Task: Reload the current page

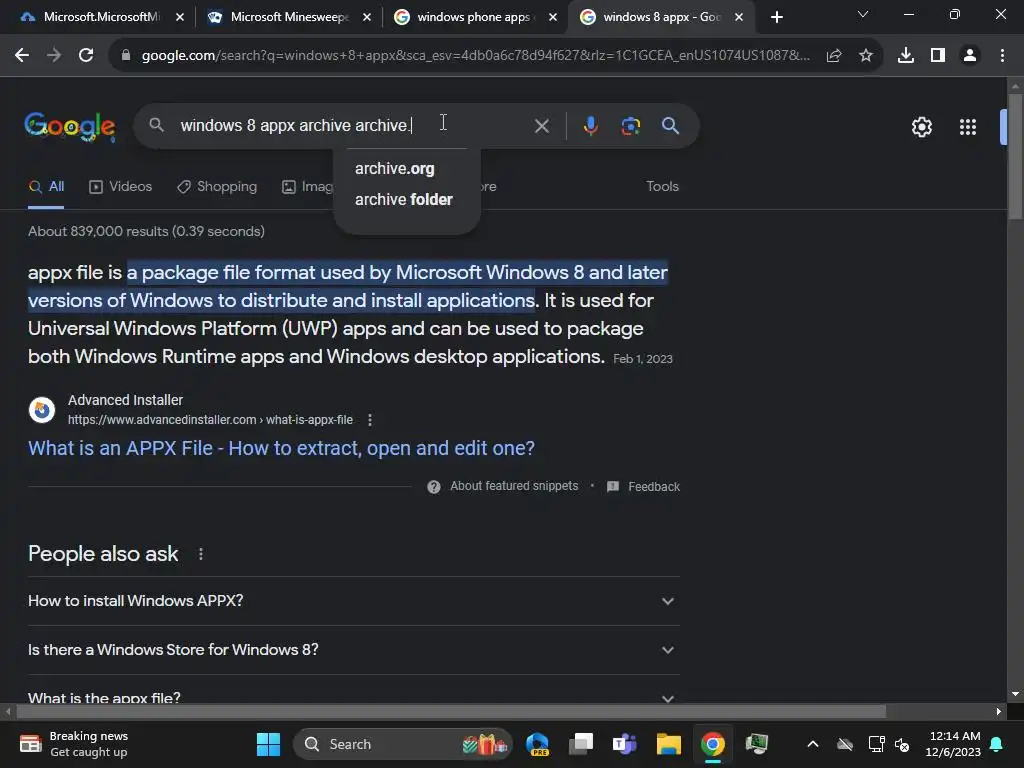Action: (x=86, y=56)
